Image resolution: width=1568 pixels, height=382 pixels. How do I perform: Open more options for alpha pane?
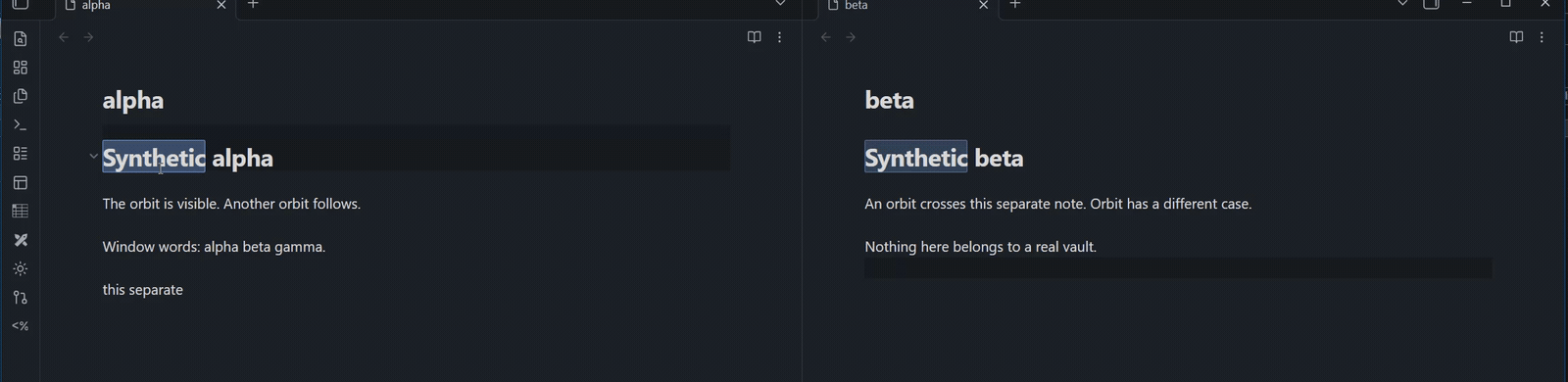[779, 37]
